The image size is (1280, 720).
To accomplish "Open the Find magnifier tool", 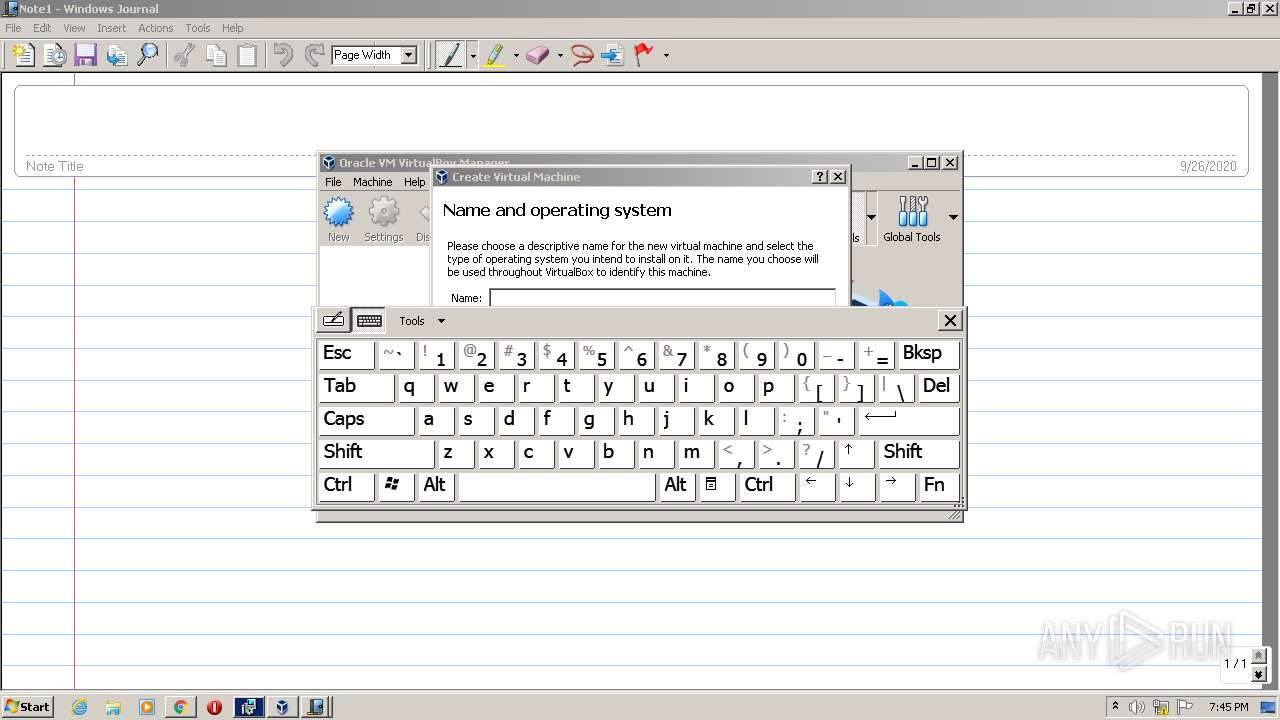I will (148, 55).
